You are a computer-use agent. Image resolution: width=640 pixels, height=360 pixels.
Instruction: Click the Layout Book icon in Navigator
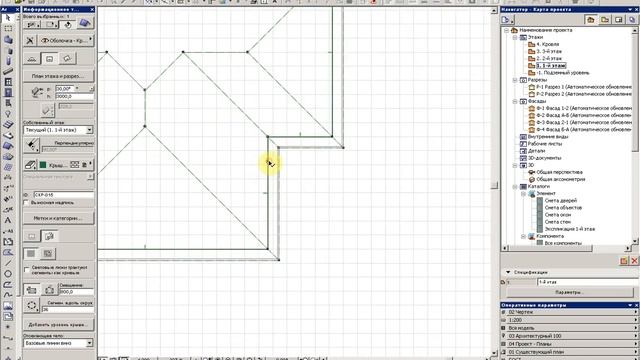pos(619,20)
